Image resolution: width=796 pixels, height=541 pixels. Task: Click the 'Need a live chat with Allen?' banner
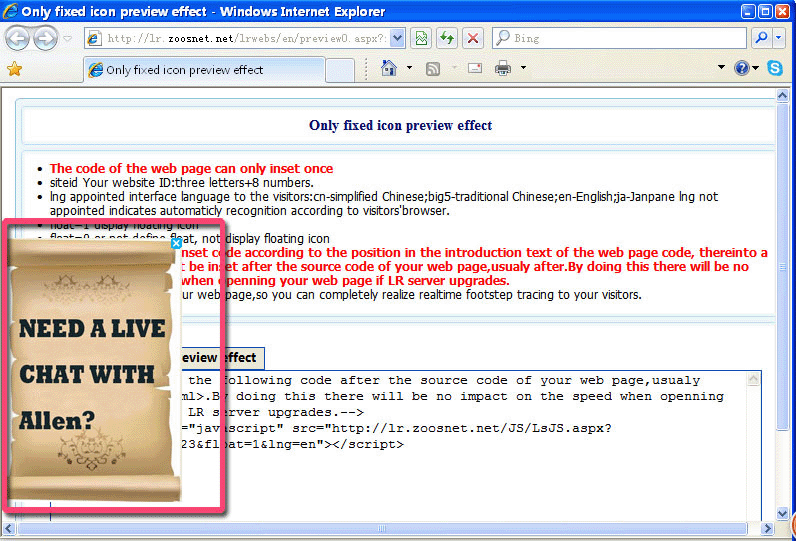coord(93,371)
